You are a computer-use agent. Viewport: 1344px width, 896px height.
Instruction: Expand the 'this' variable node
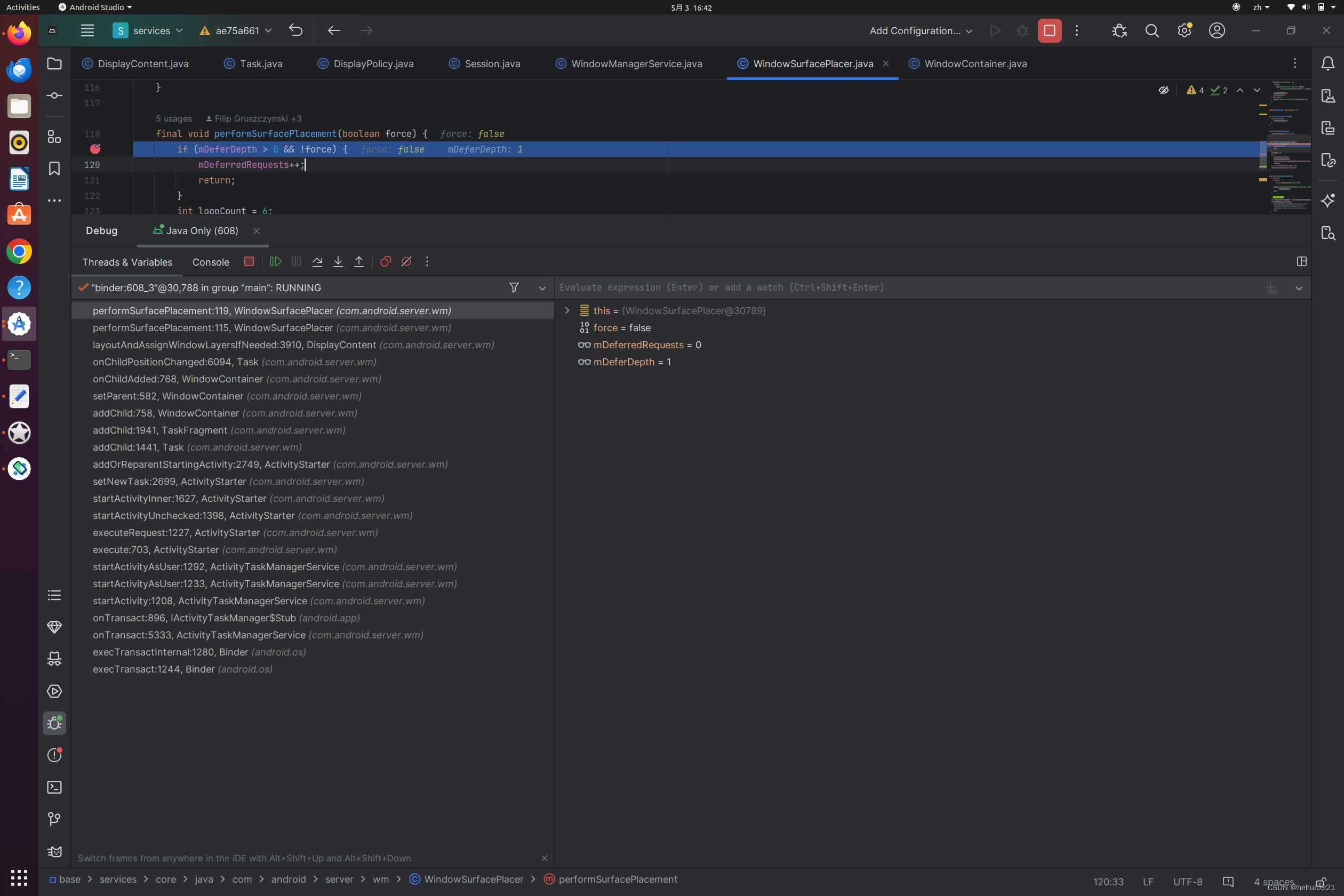567,310
